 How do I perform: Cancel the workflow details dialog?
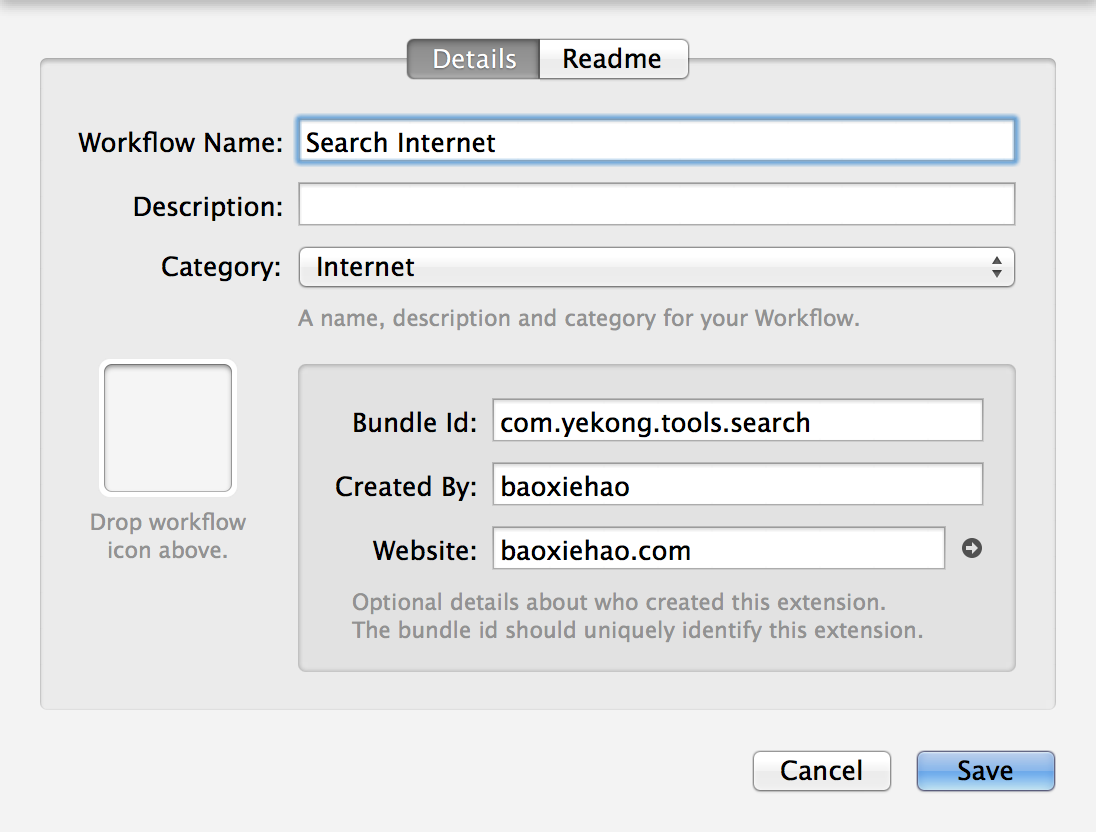(x=821, y=771)
